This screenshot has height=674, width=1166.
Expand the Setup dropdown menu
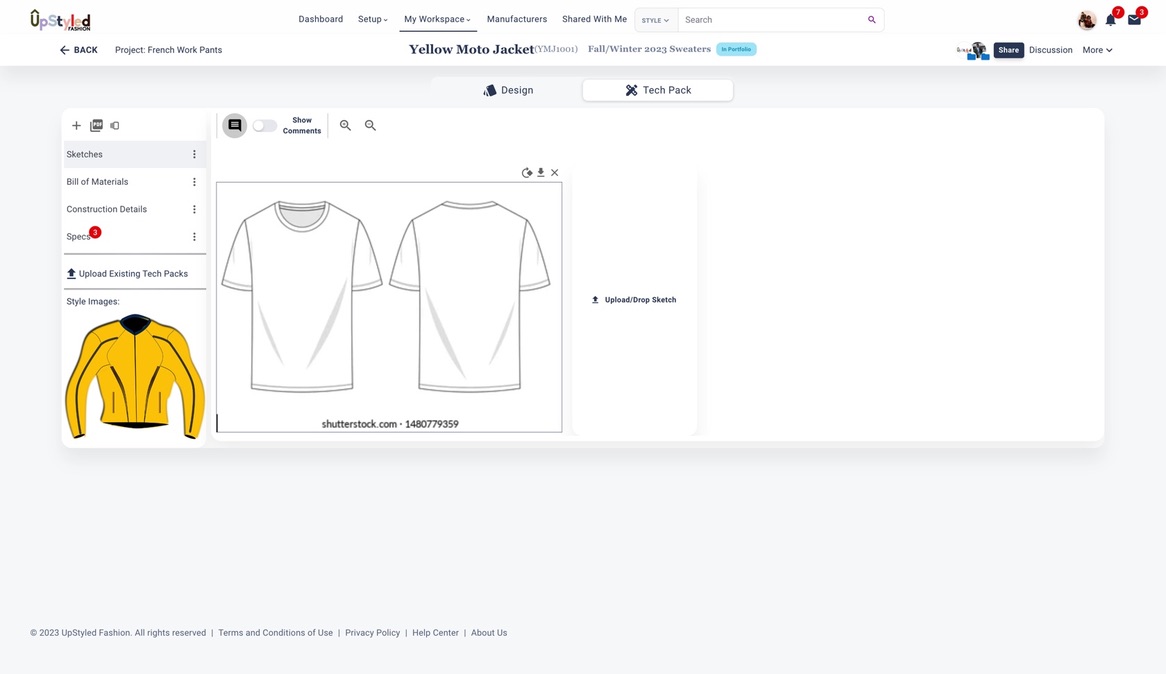click(372, 20)
